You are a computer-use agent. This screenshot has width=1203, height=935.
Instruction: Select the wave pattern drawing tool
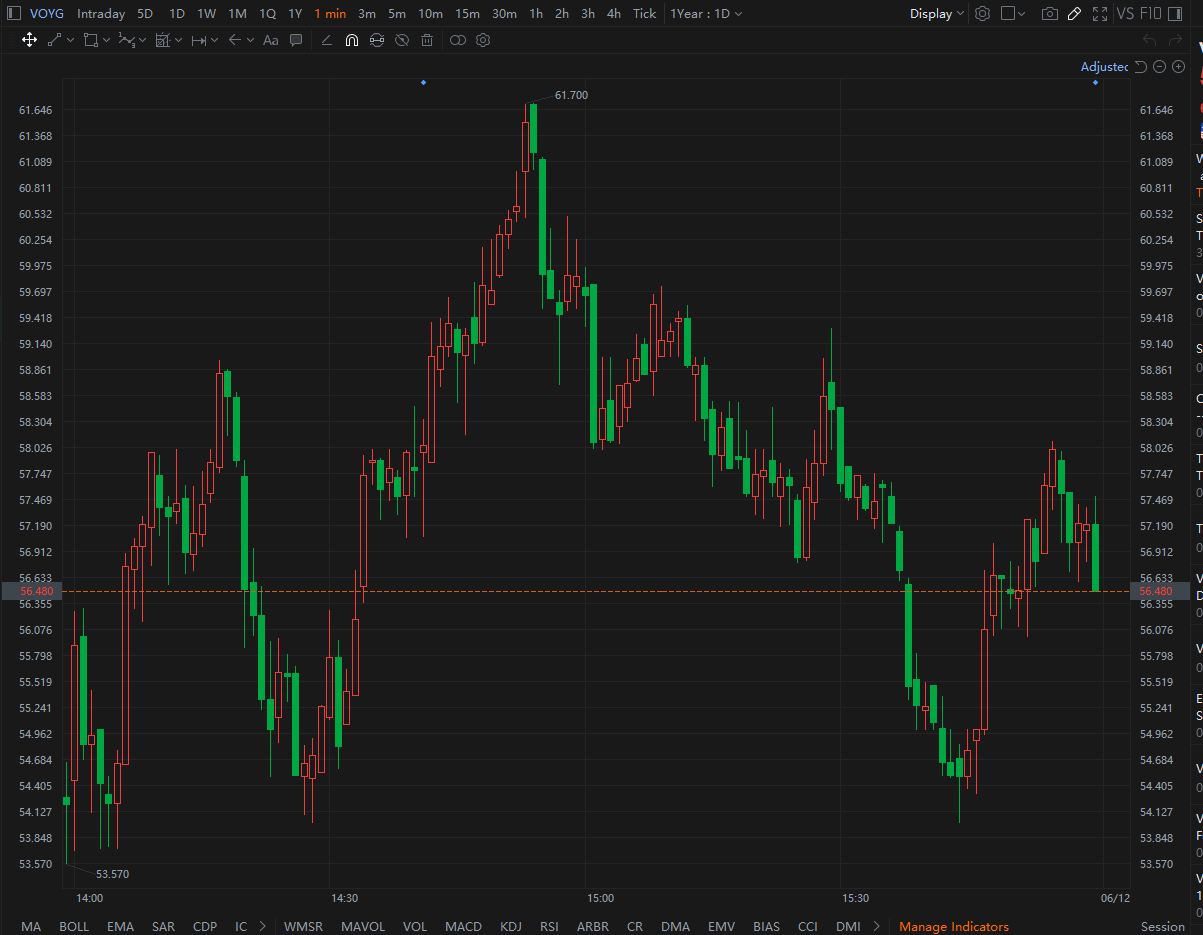(126, 40)
